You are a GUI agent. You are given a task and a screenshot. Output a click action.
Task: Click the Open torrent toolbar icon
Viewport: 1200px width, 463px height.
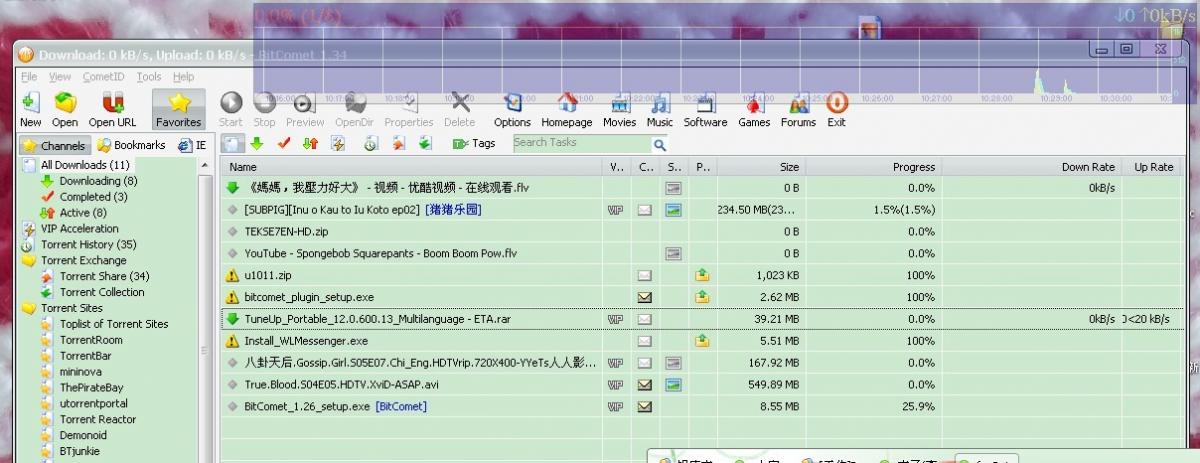point(65,109)
